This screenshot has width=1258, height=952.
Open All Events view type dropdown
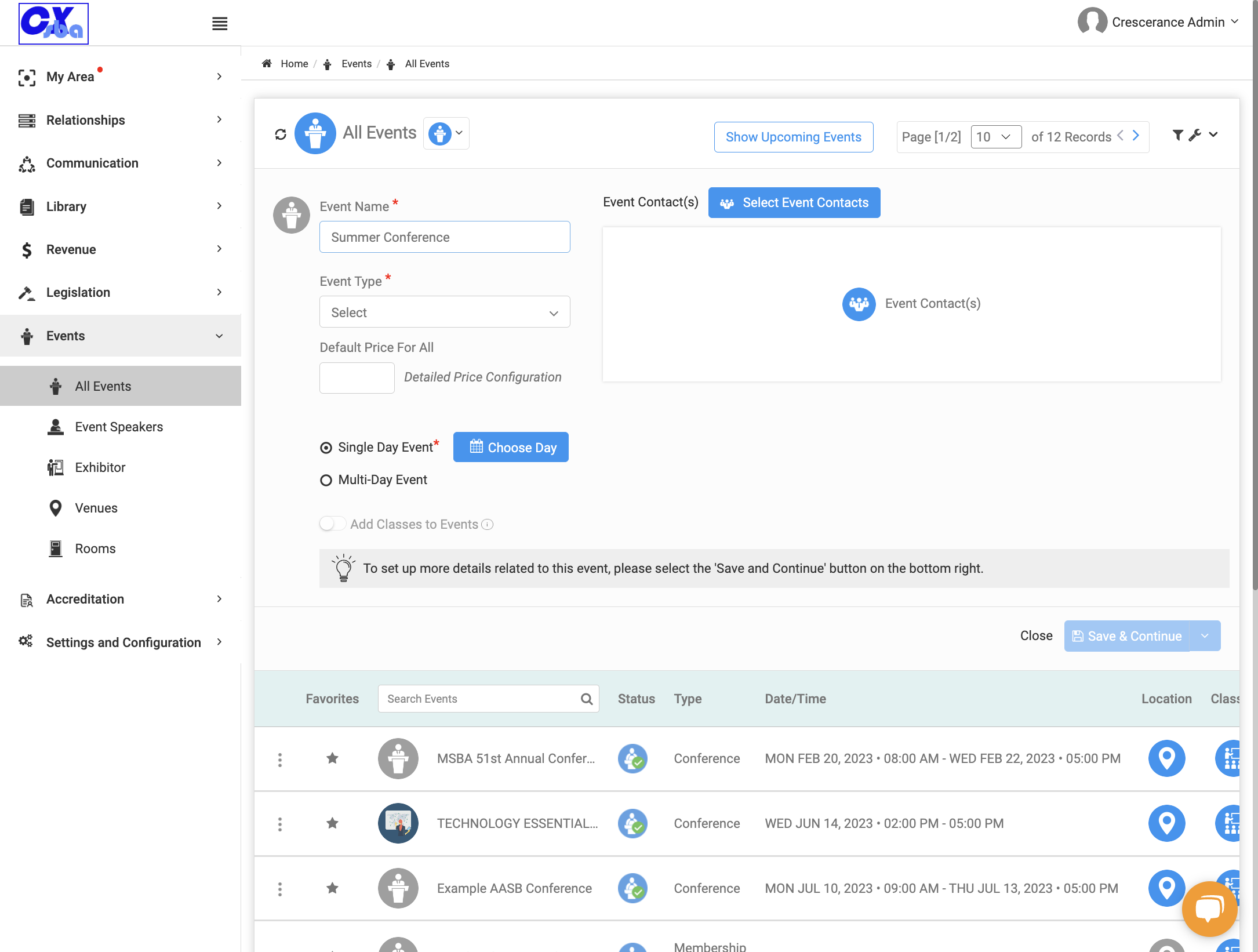[446, 134]
